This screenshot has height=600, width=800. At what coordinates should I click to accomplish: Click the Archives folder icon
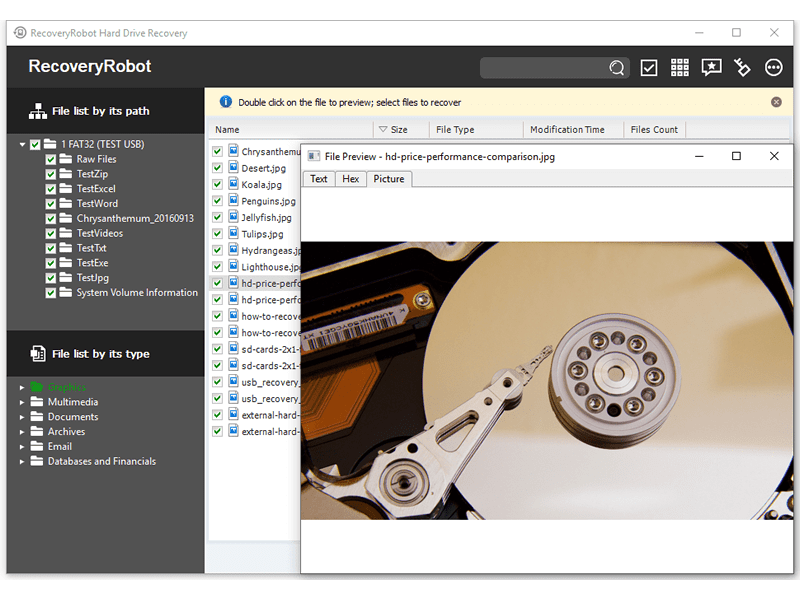(37, 431)
